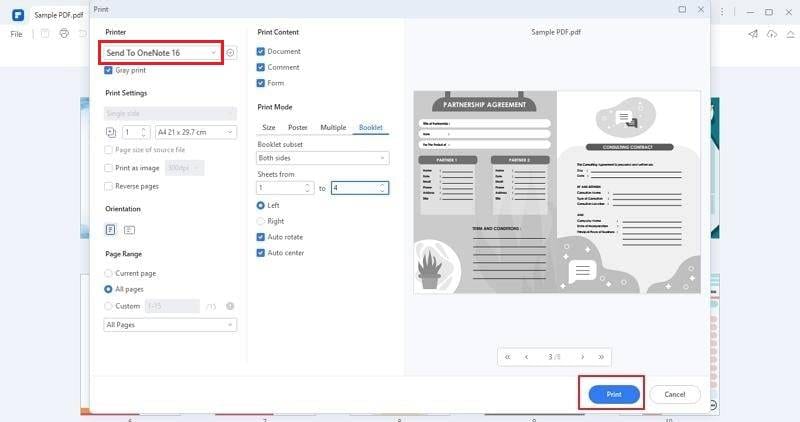Screen dimensions: 800x422
Task: Toggle the Gray print checkbox
Action: tap(108, 70)
